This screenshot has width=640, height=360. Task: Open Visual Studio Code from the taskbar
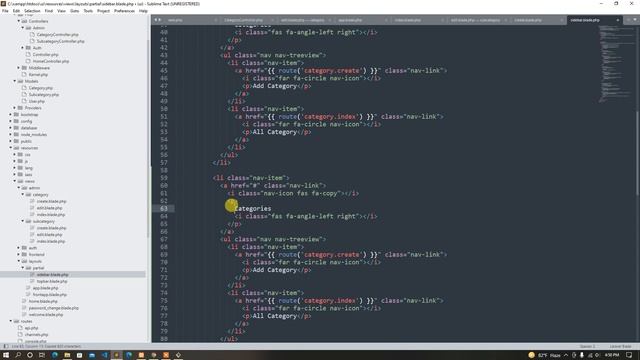click(x=104, y=355)
